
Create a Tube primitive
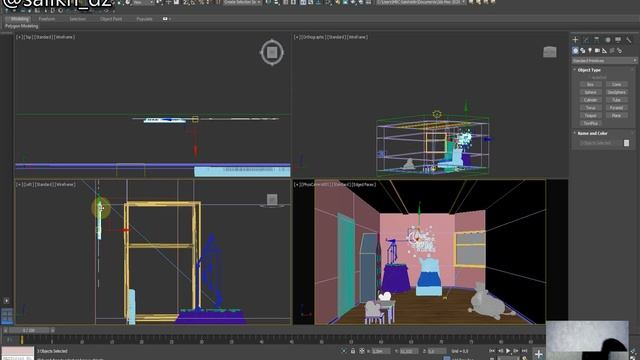click(616, 100)
